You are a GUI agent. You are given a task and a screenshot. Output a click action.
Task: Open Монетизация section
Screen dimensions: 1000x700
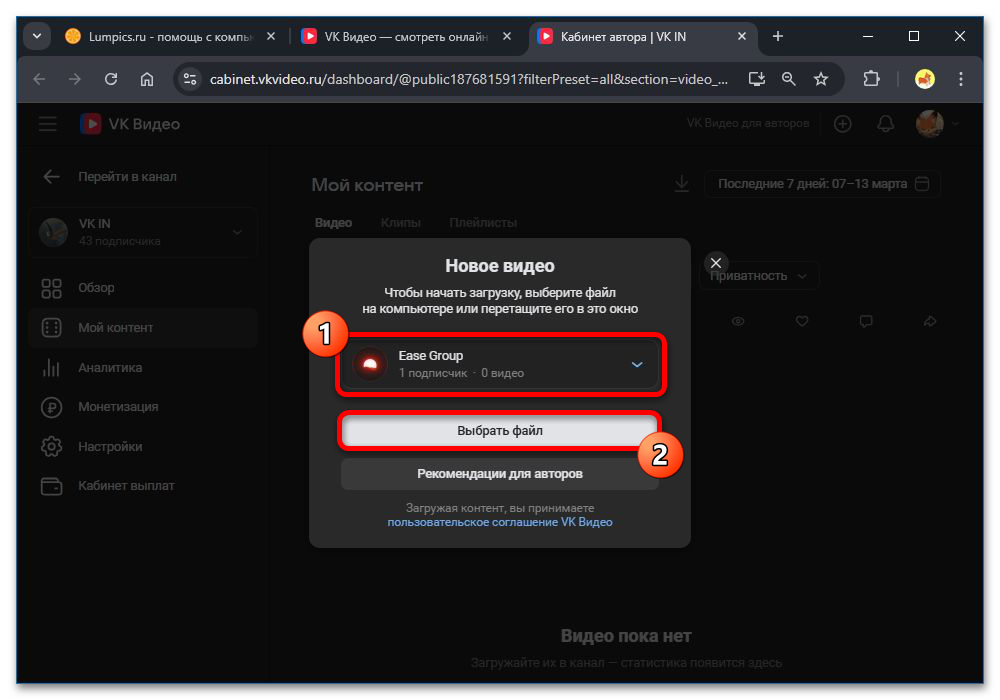tap(143, 407)
